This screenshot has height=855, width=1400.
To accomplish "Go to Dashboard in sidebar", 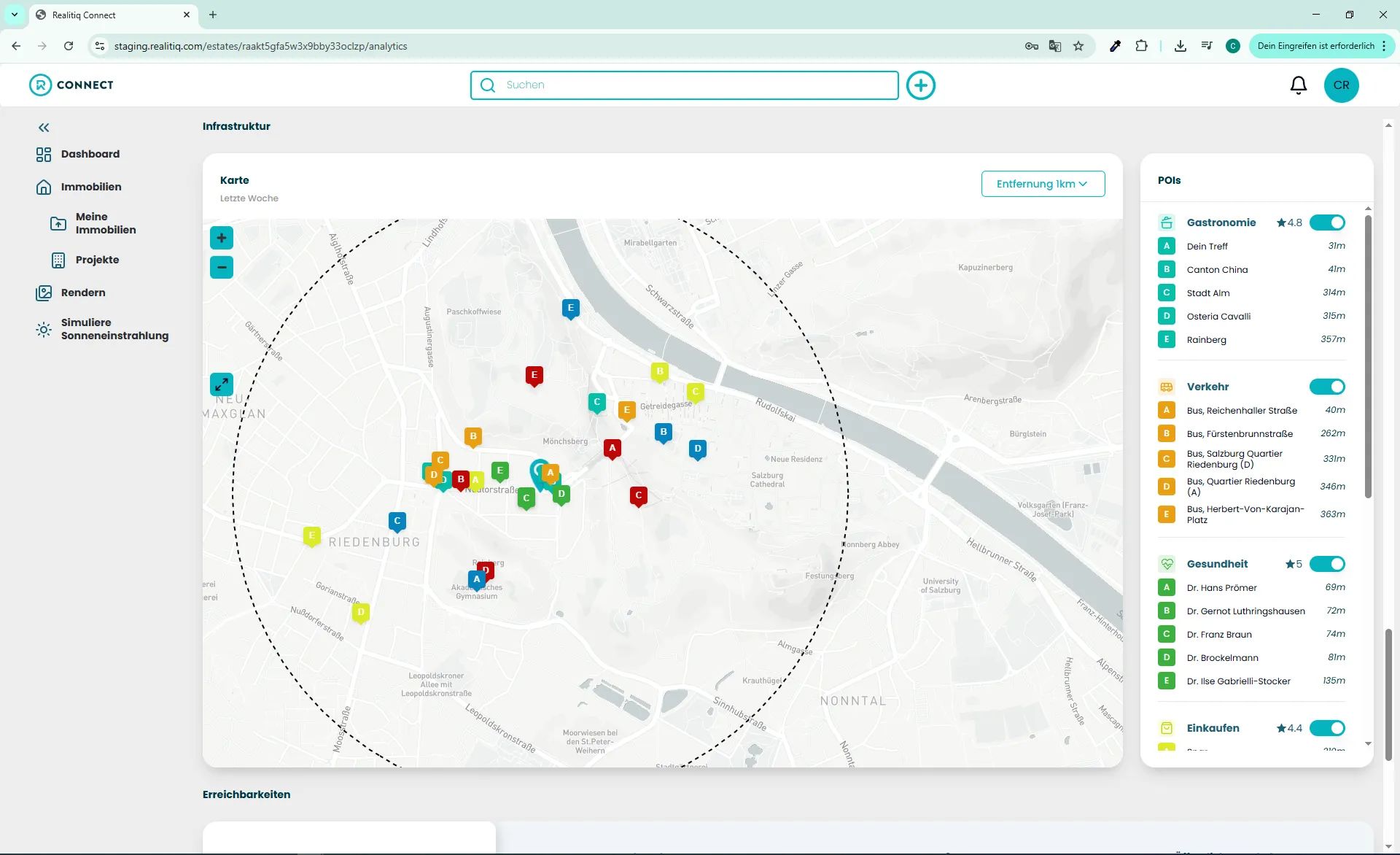I will tap(90, 154).
